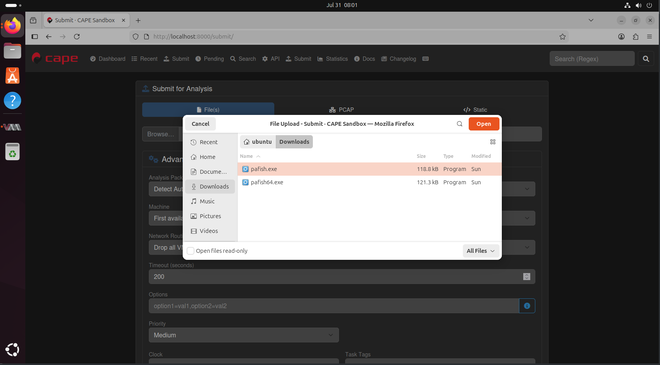The height and width of the screenshot is (365, 660).
Task: Open Trash from the dock
Action: pos(12,152)
